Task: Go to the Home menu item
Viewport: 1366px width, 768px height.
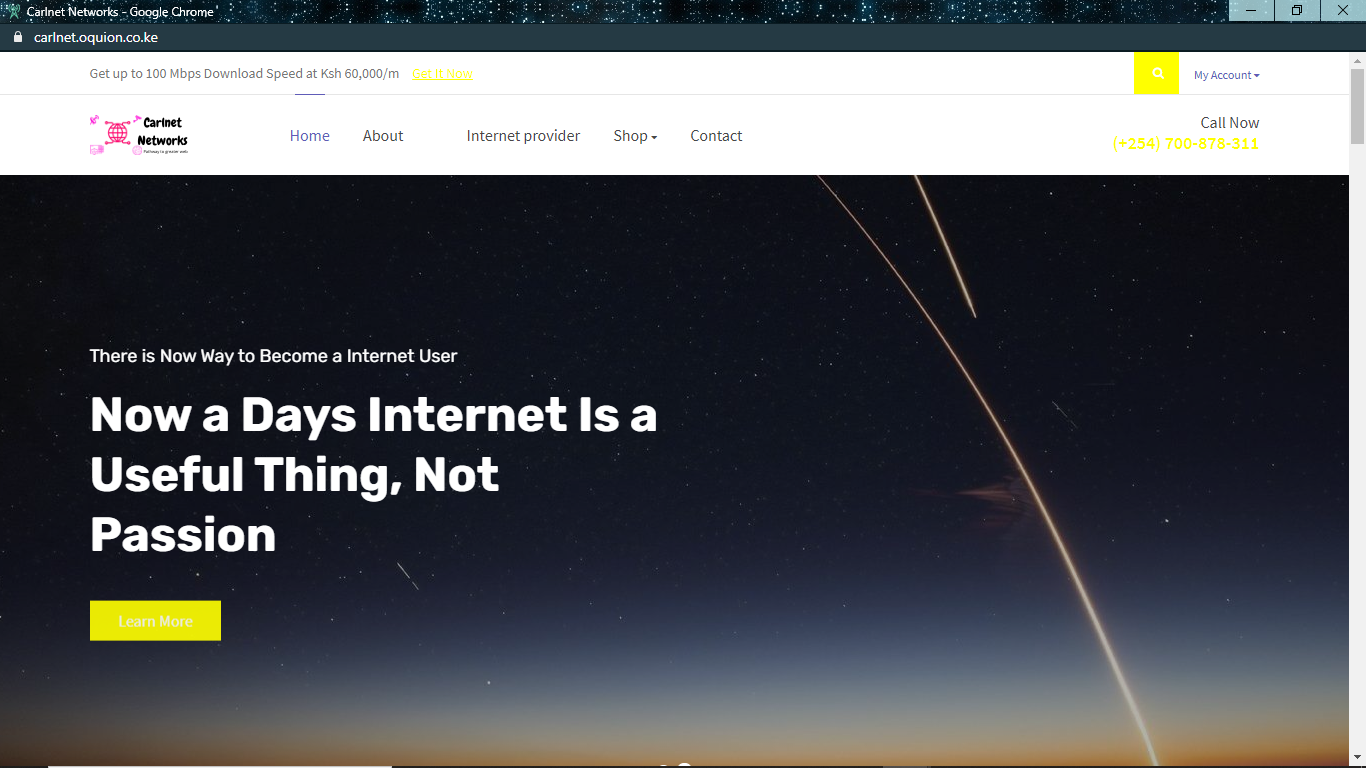Action: point(310,136)
